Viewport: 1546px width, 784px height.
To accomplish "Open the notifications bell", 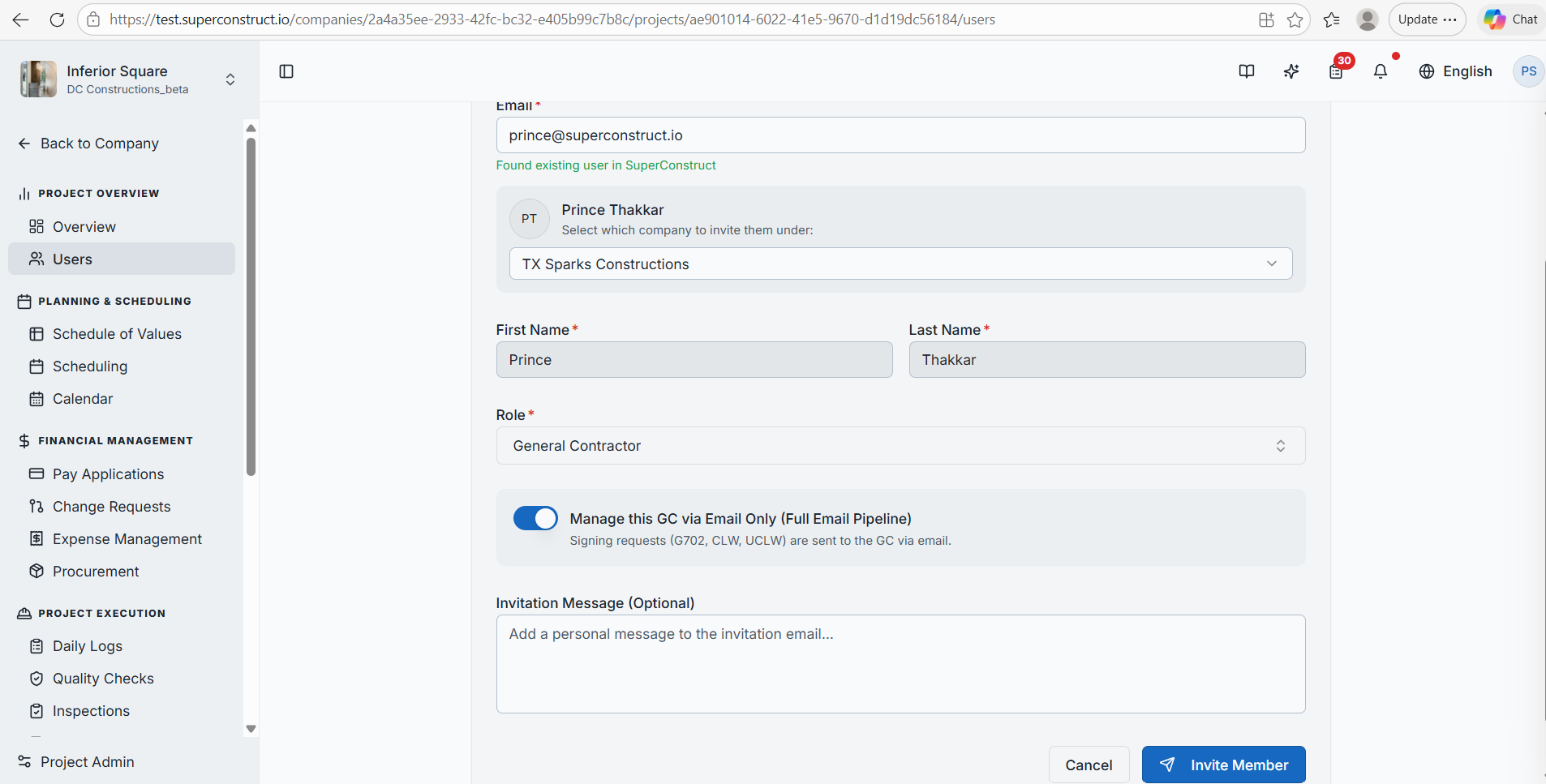I will pyautogui.click(x=1381, y=71).
